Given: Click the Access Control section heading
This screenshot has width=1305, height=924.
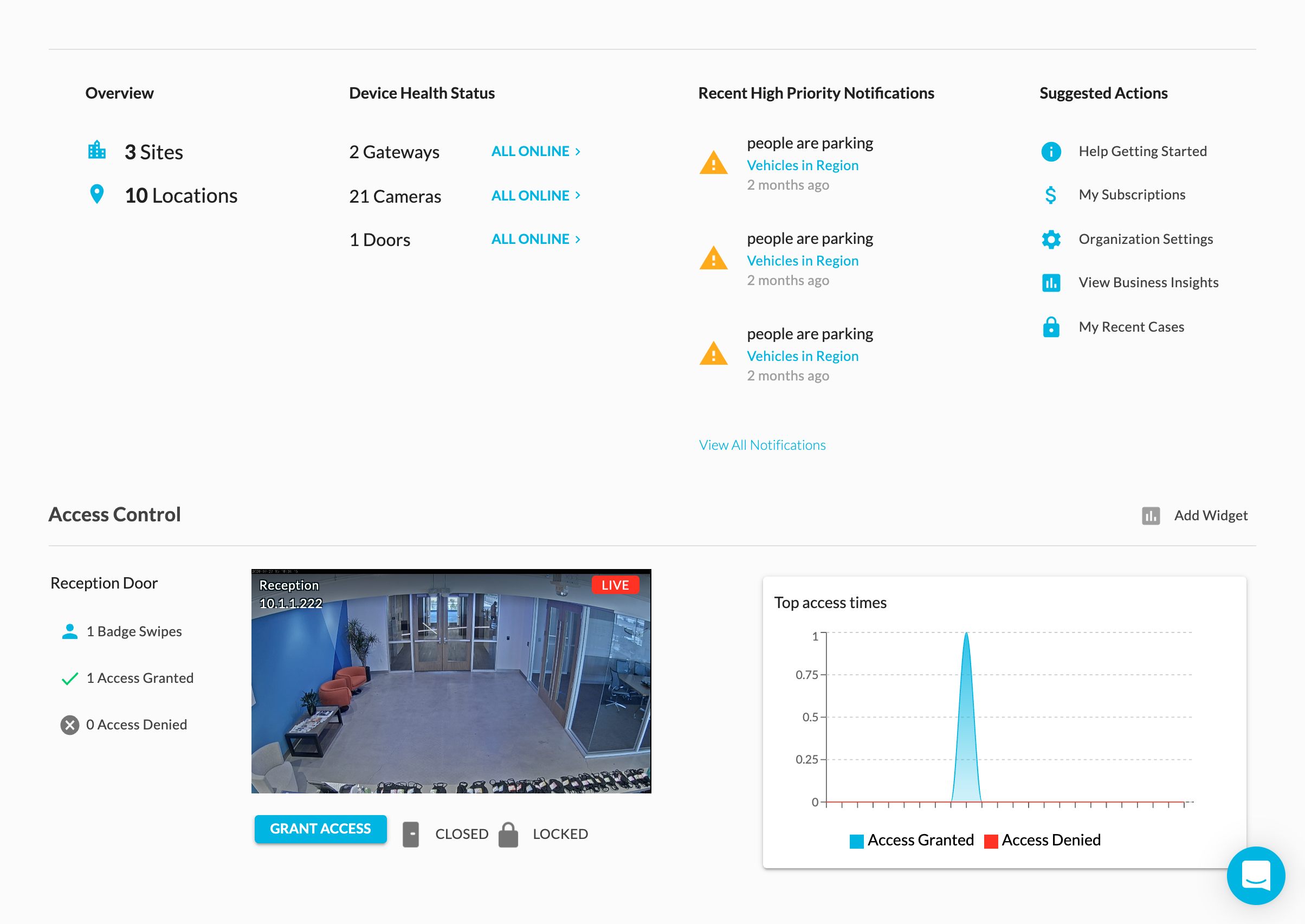Looking at the screenshot, I should 114,514.
